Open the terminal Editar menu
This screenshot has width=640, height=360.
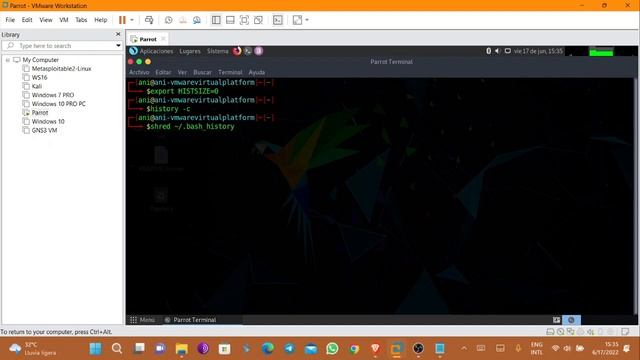[x=163, y=72]
